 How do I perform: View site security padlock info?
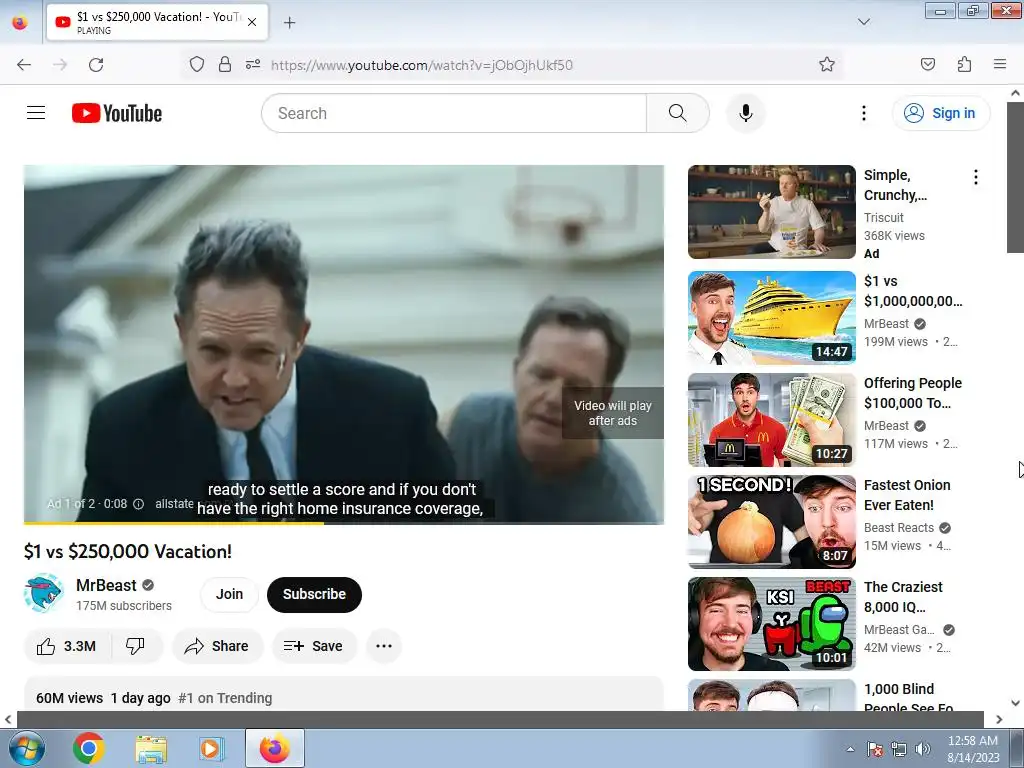tap(225, 64)
